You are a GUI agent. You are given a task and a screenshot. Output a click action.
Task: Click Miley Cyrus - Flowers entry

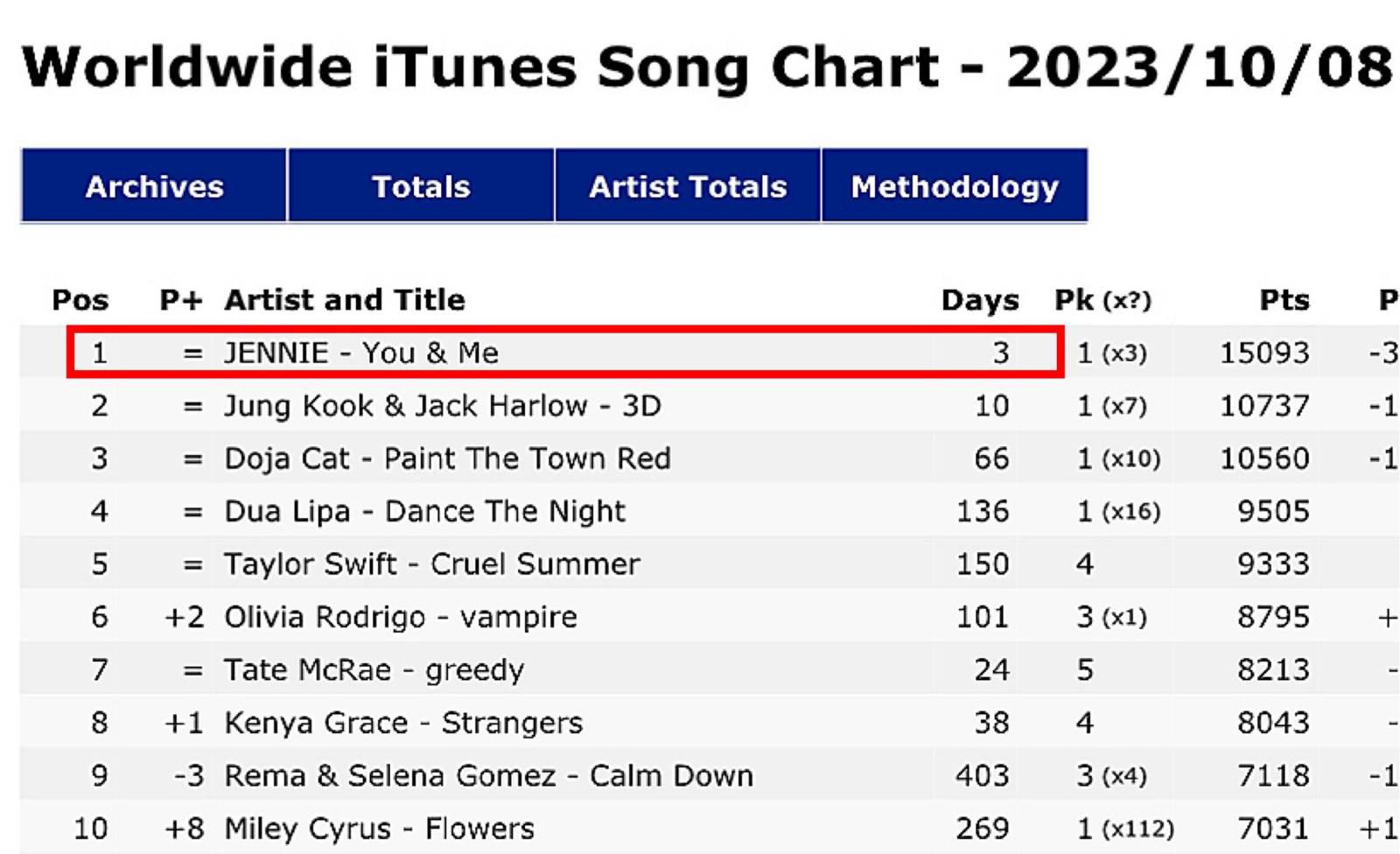pos(379,829)
